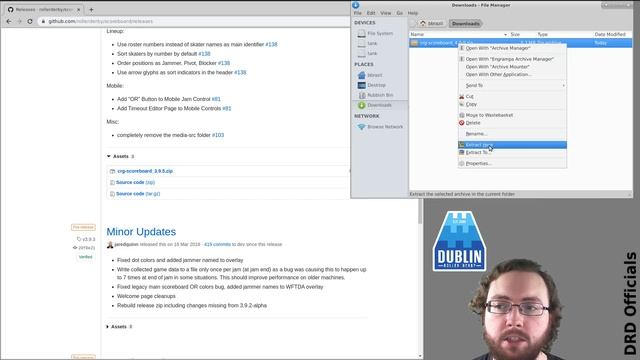Open tag v3.9.3 in sidebar
The image size is (640, 360).
(86, 239)
